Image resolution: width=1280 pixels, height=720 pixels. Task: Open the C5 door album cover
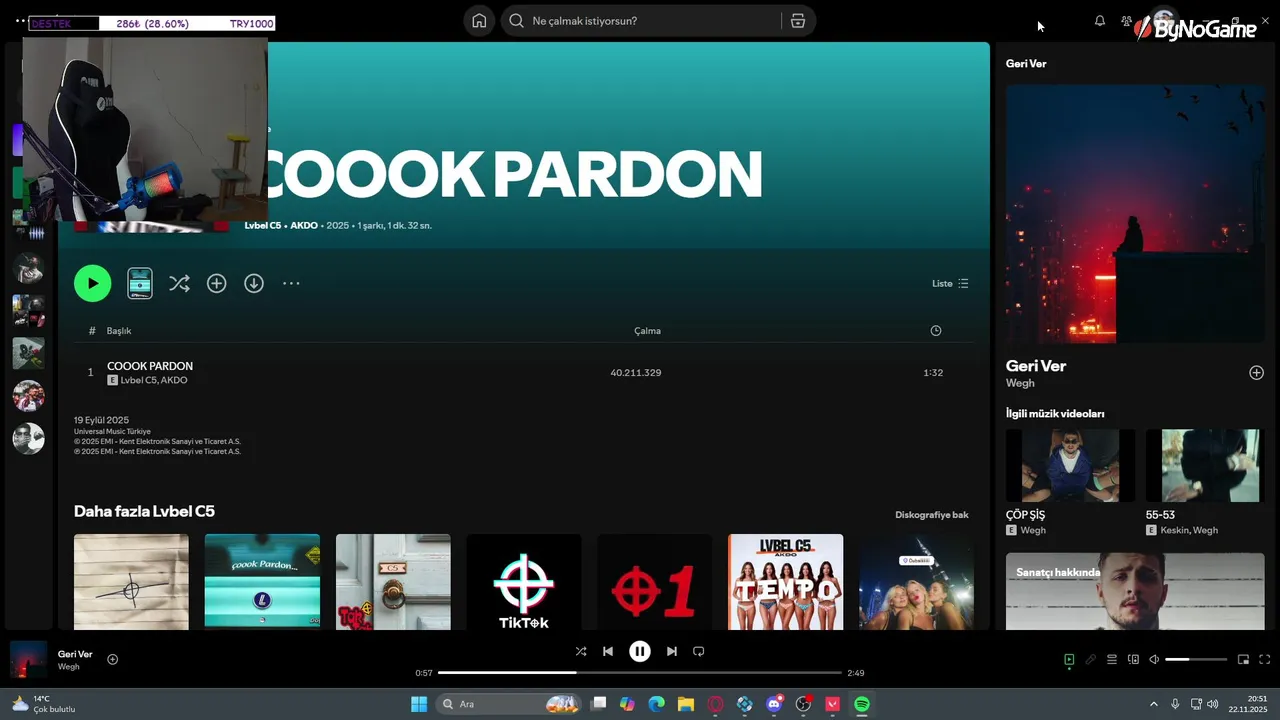click(393, 582)
